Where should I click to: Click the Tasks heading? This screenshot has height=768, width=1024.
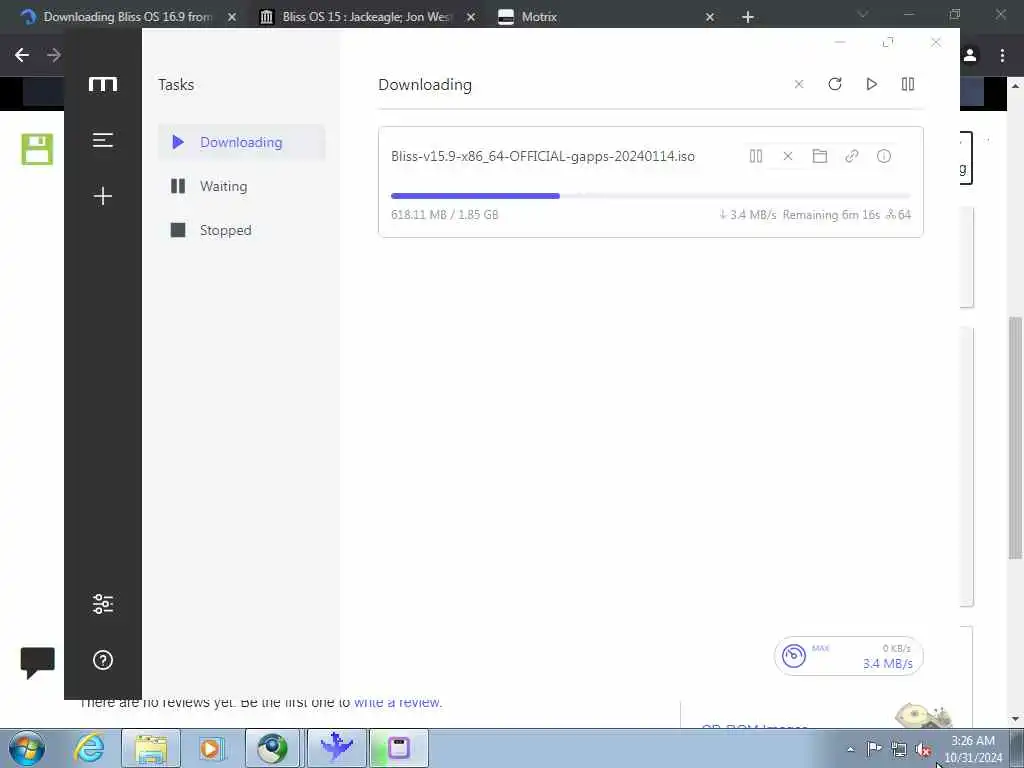(x=176, y=85)
